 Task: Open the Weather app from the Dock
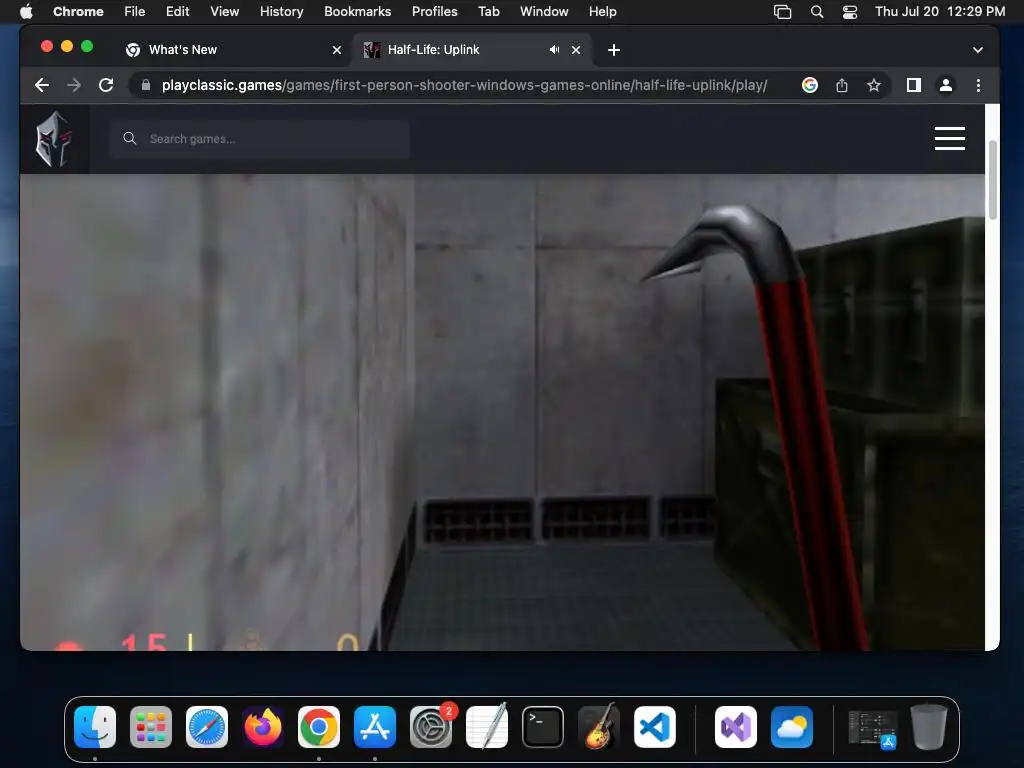792,727
